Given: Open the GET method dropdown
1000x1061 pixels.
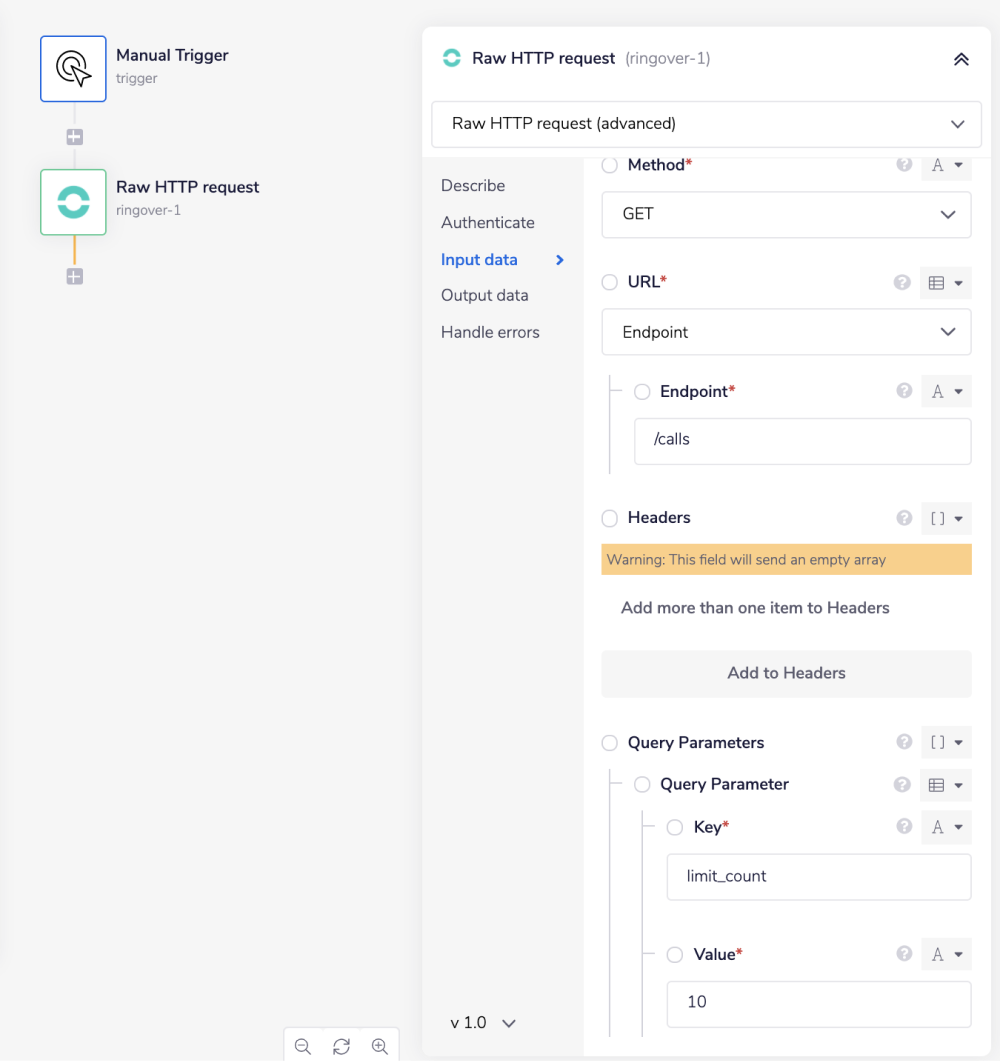Looking at the screenshot, I should [x=786, y=215].
